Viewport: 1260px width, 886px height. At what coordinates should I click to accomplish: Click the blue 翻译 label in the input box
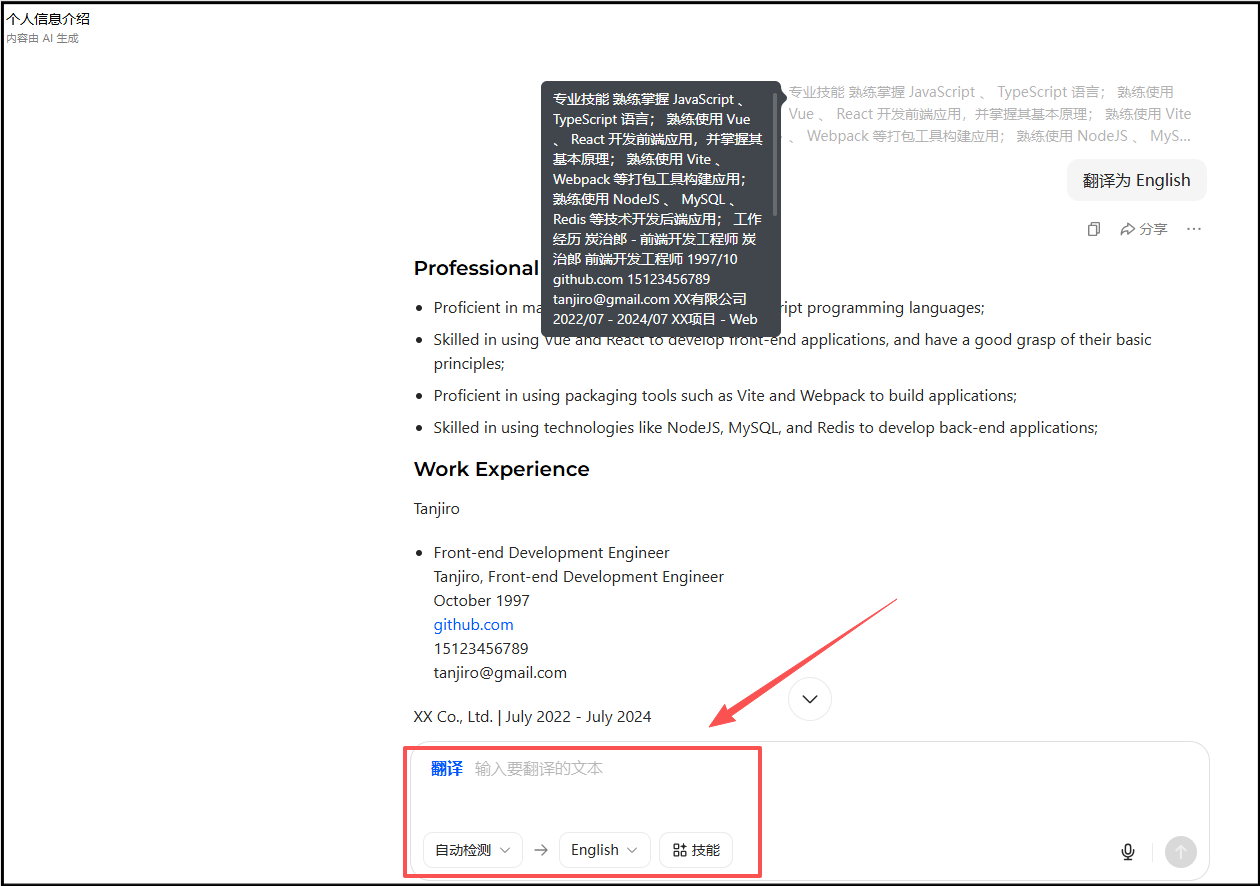[447, 768]
